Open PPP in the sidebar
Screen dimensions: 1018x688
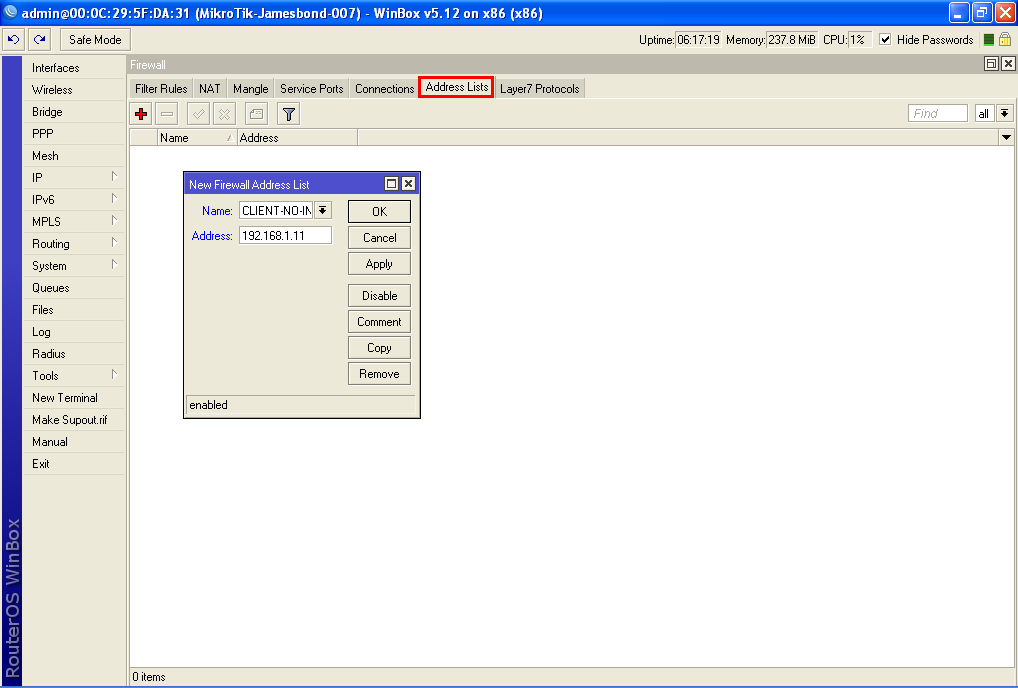point(74,134)
